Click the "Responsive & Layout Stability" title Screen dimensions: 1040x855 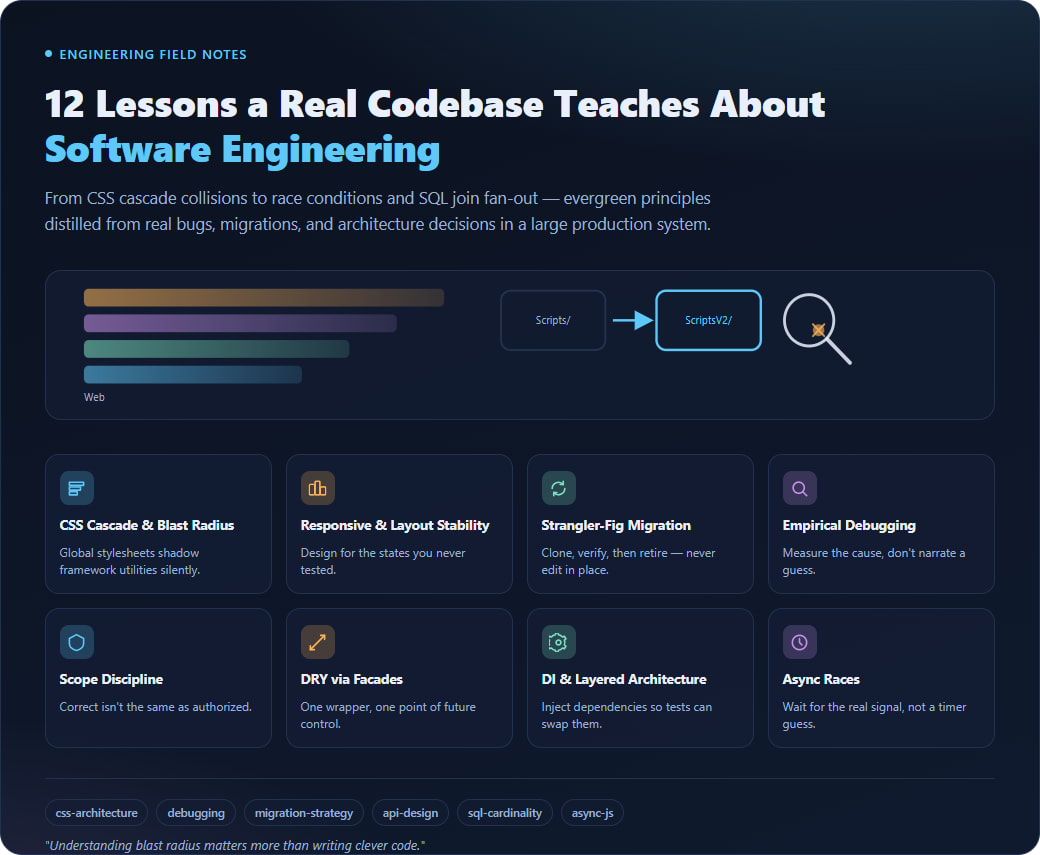point(395,525)
